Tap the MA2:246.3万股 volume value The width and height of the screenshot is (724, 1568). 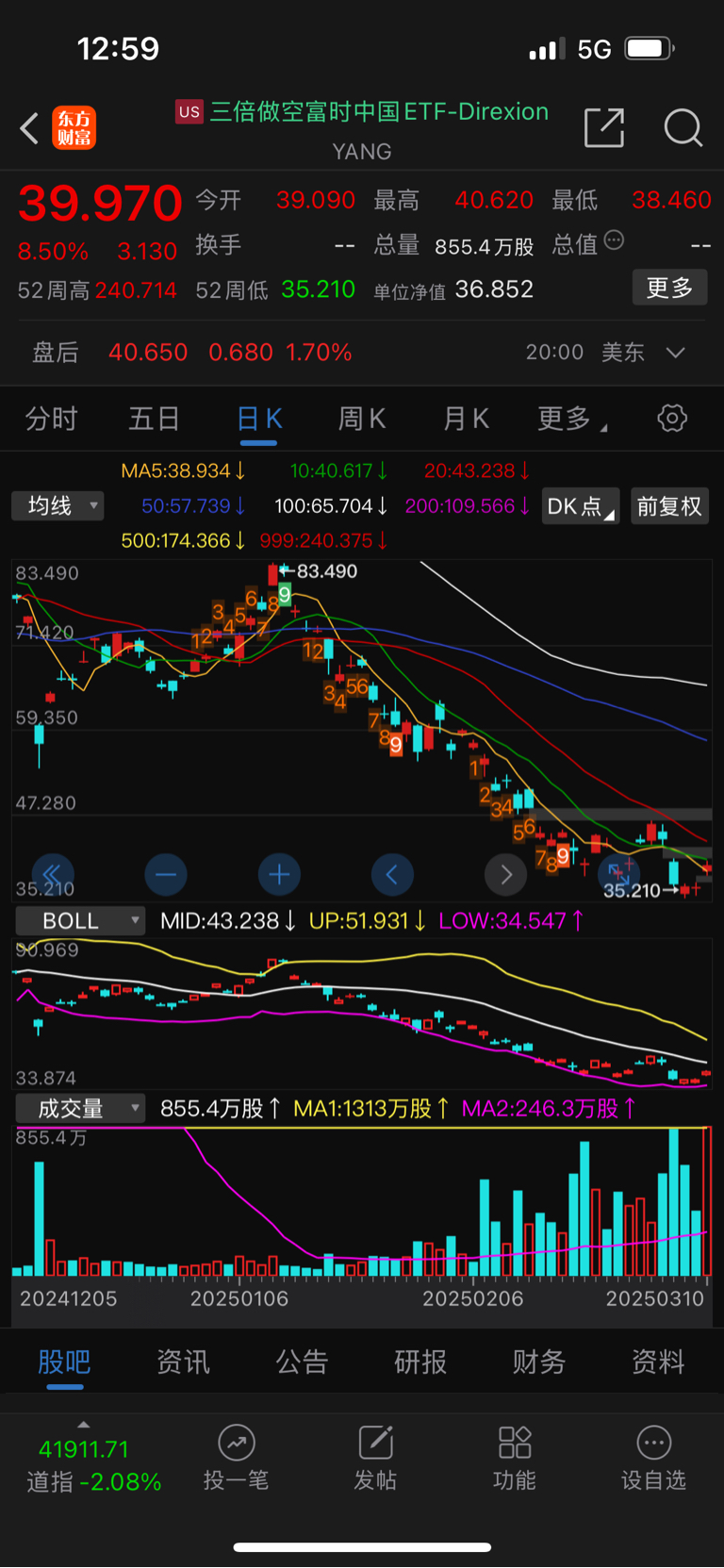pyautogui.click(x=549, y=1108)
